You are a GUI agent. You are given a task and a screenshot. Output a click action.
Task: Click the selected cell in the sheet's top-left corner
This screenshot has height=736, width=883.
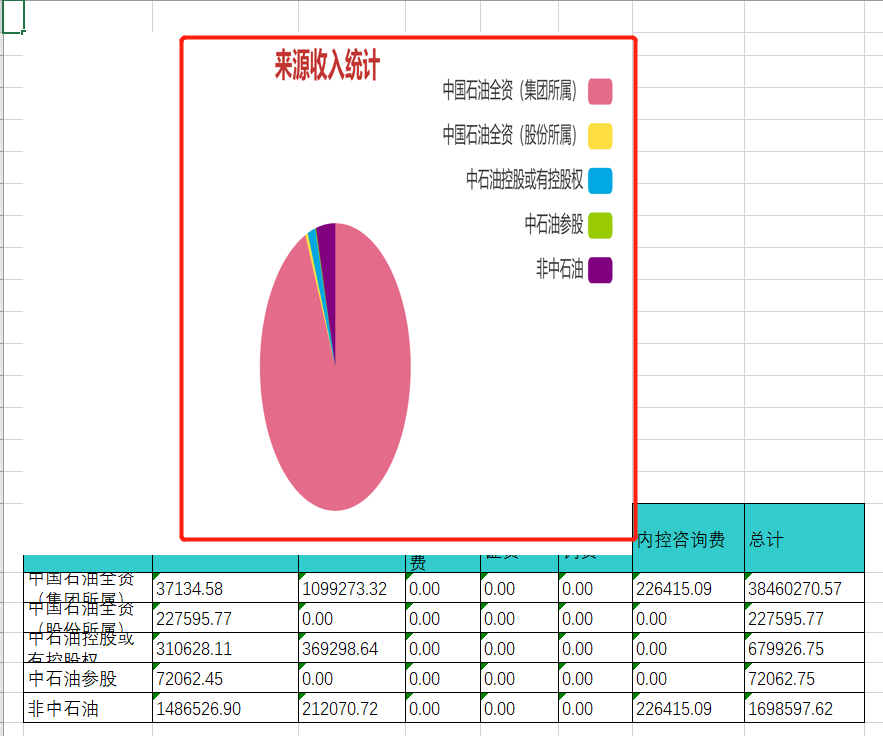tap(12, 16)
